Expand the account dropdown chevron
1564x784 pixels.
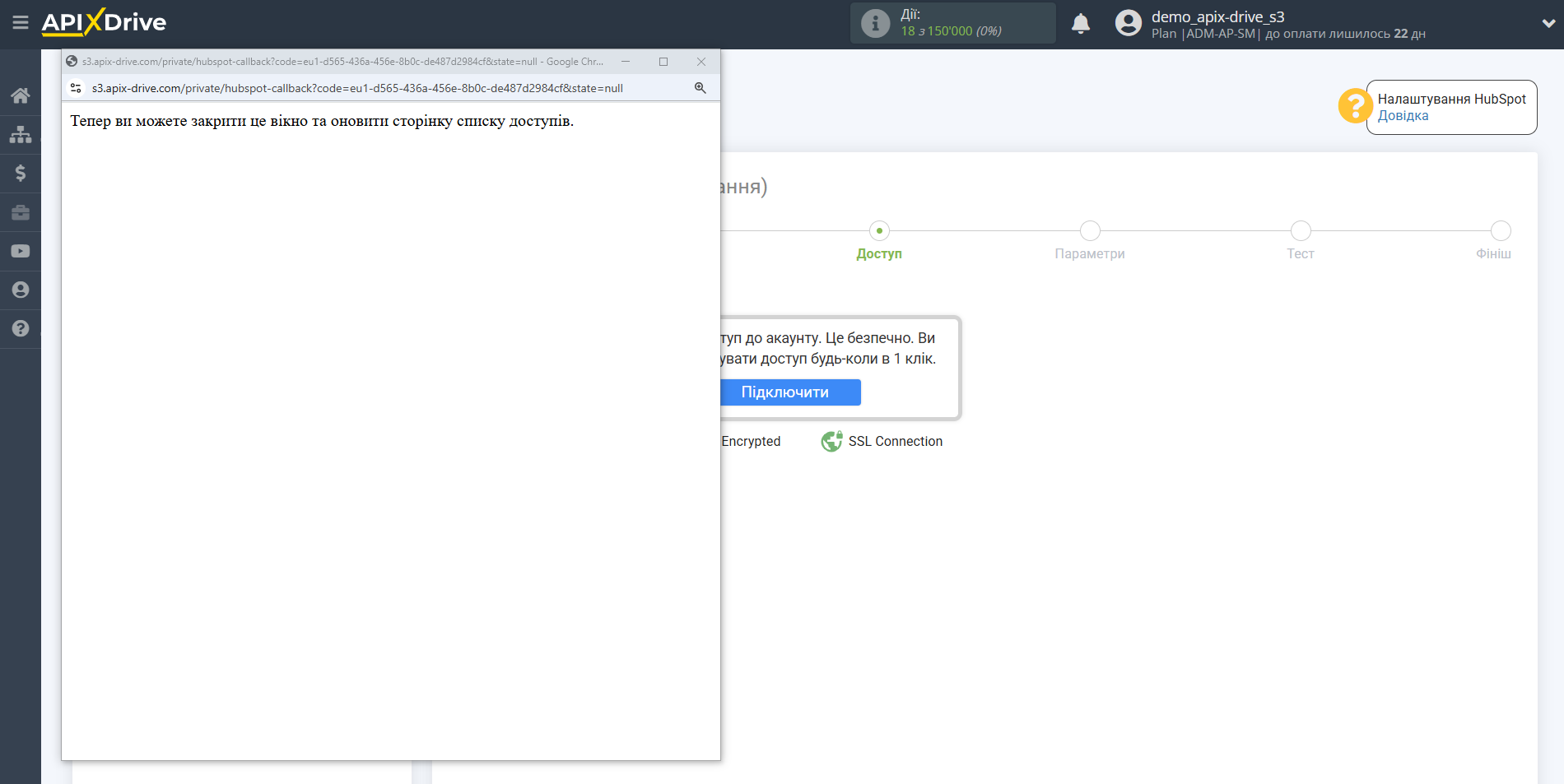(1548, 24)
